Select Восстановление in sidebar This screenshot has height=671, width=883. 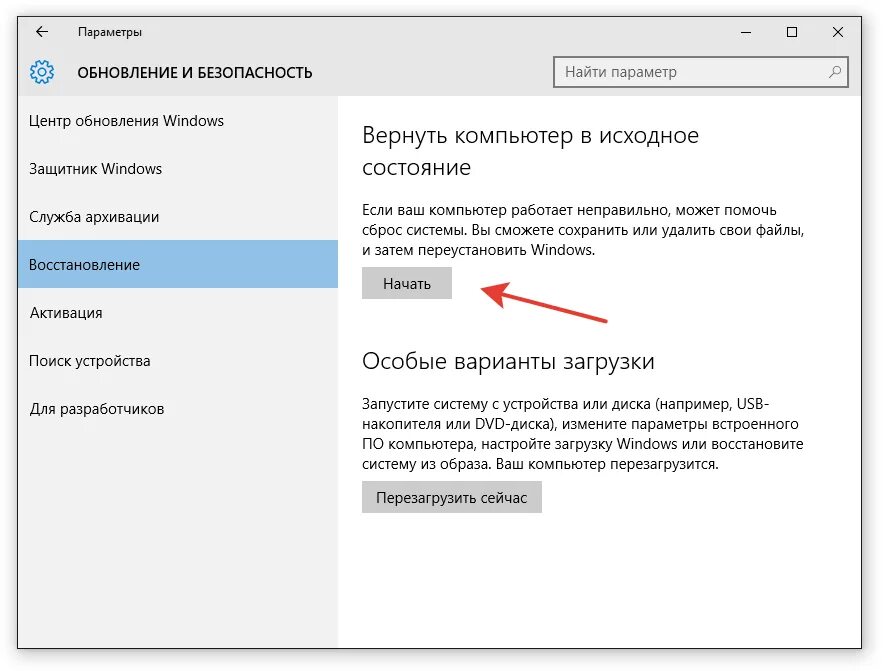pos(177,264)
